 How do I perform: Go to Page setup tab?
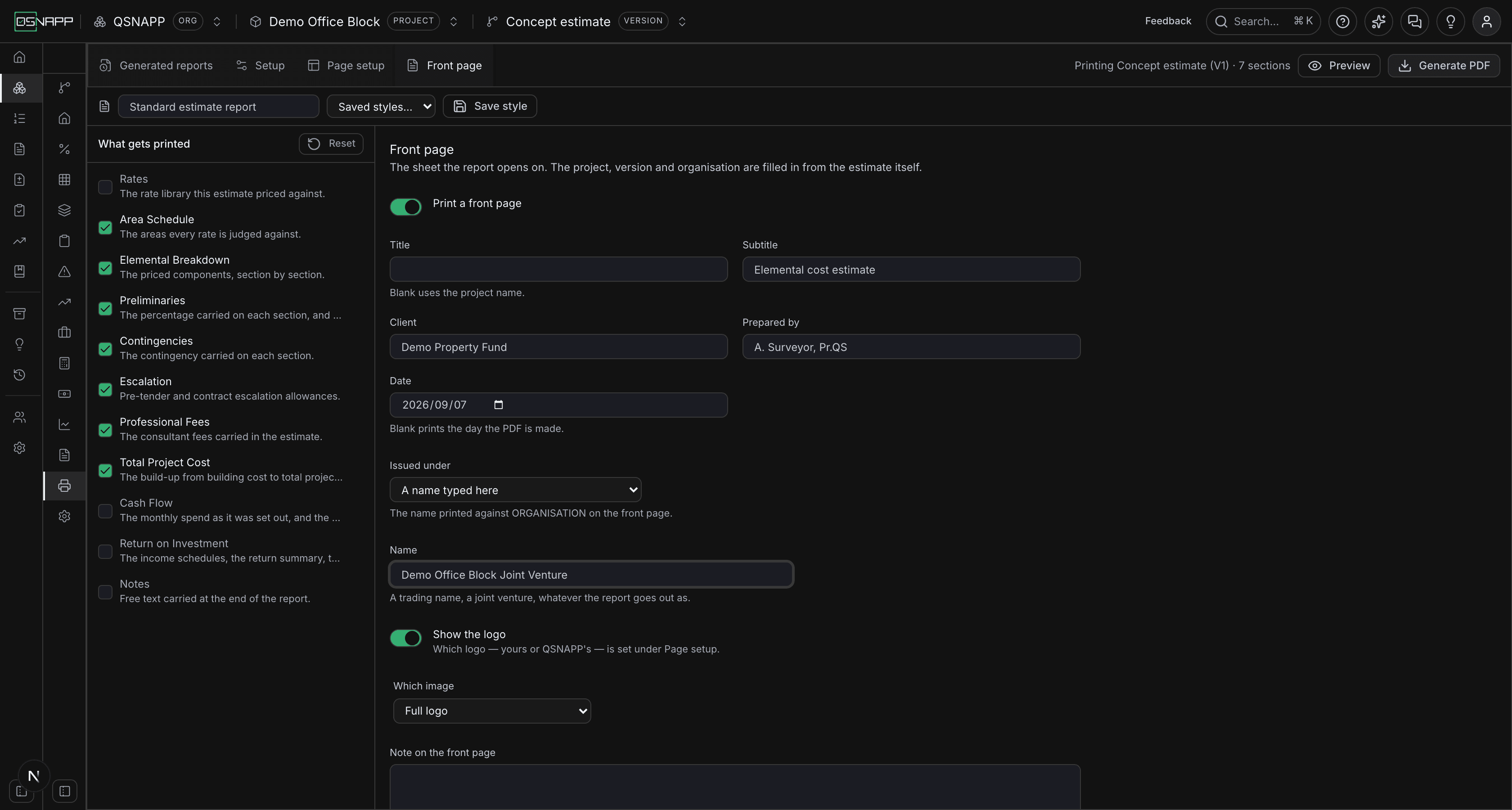(346, 65)
